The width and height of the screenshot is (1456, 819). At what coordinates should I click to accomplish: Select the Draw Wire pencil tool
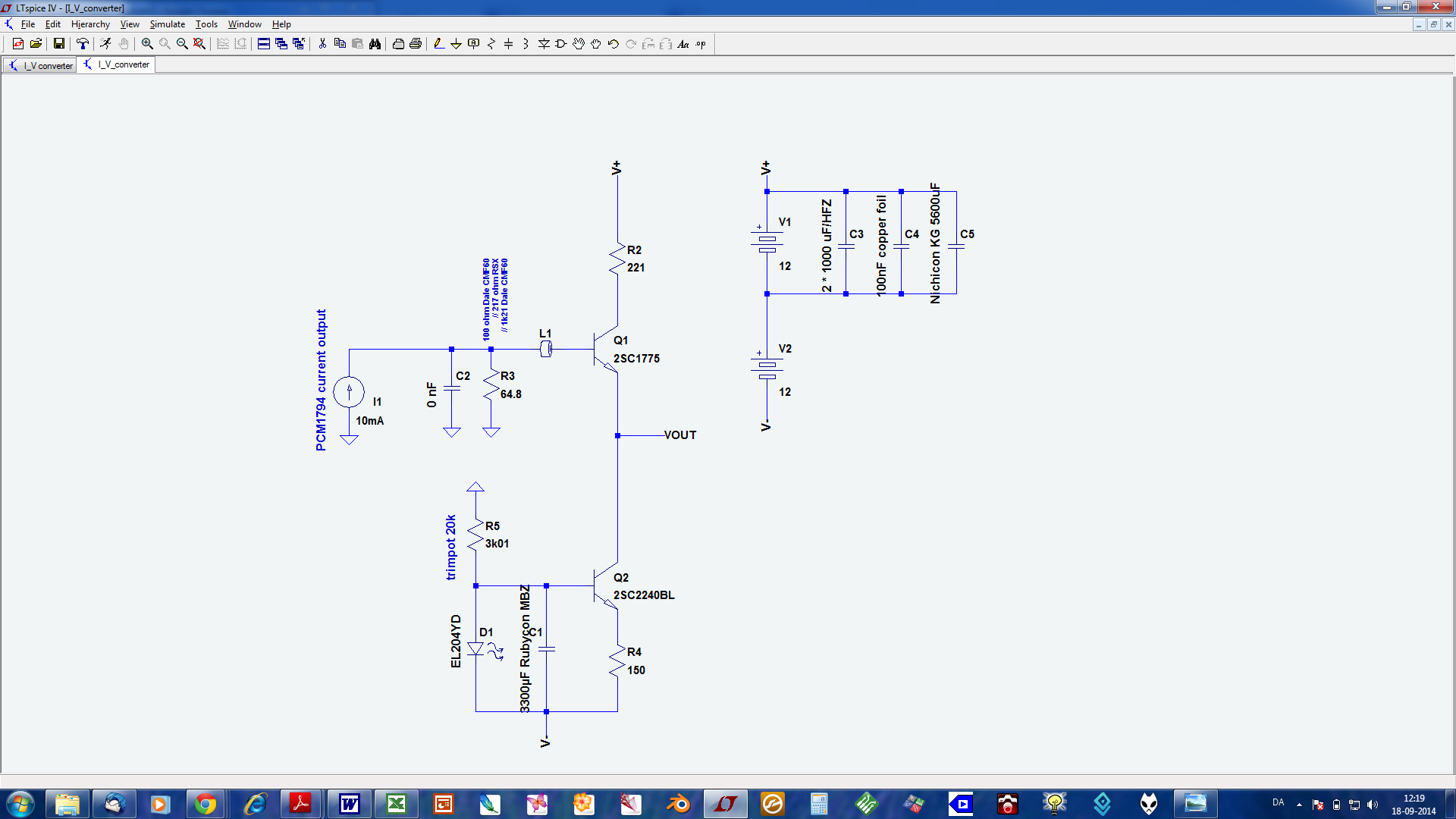[x=439, y=44]
